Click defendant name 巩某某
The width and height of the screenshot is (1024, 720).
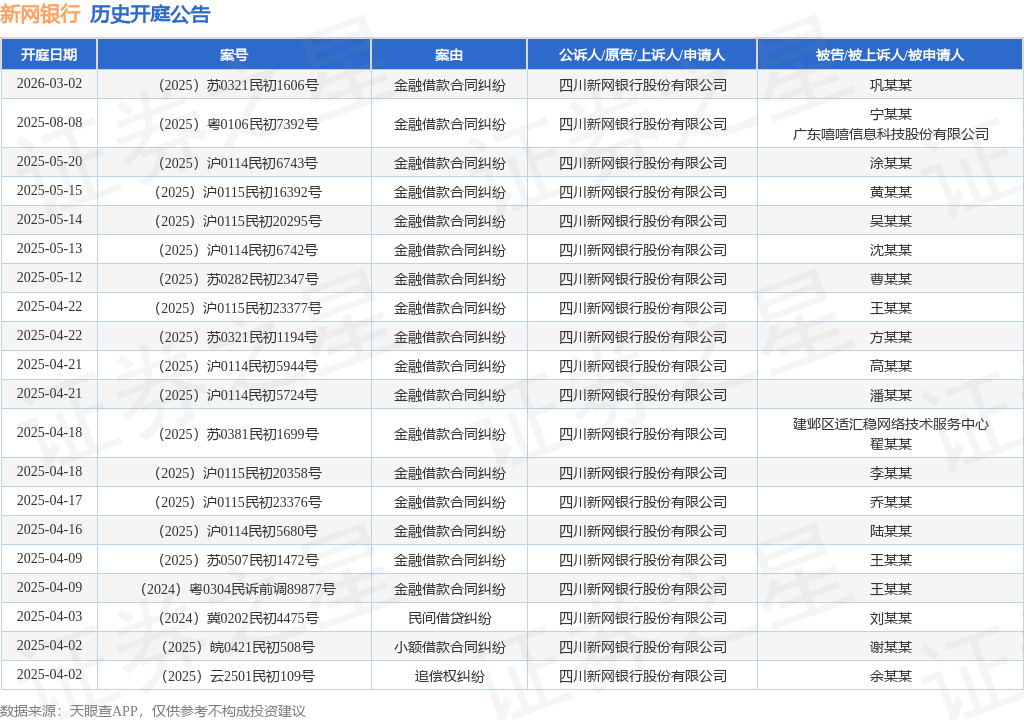[x=890, y=85]
